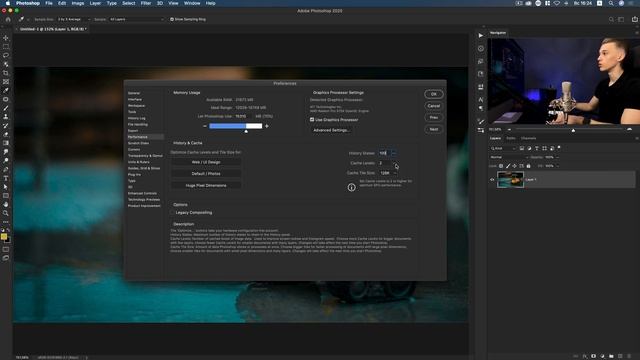Click Advanced Settings button

(x=331, y=130)
